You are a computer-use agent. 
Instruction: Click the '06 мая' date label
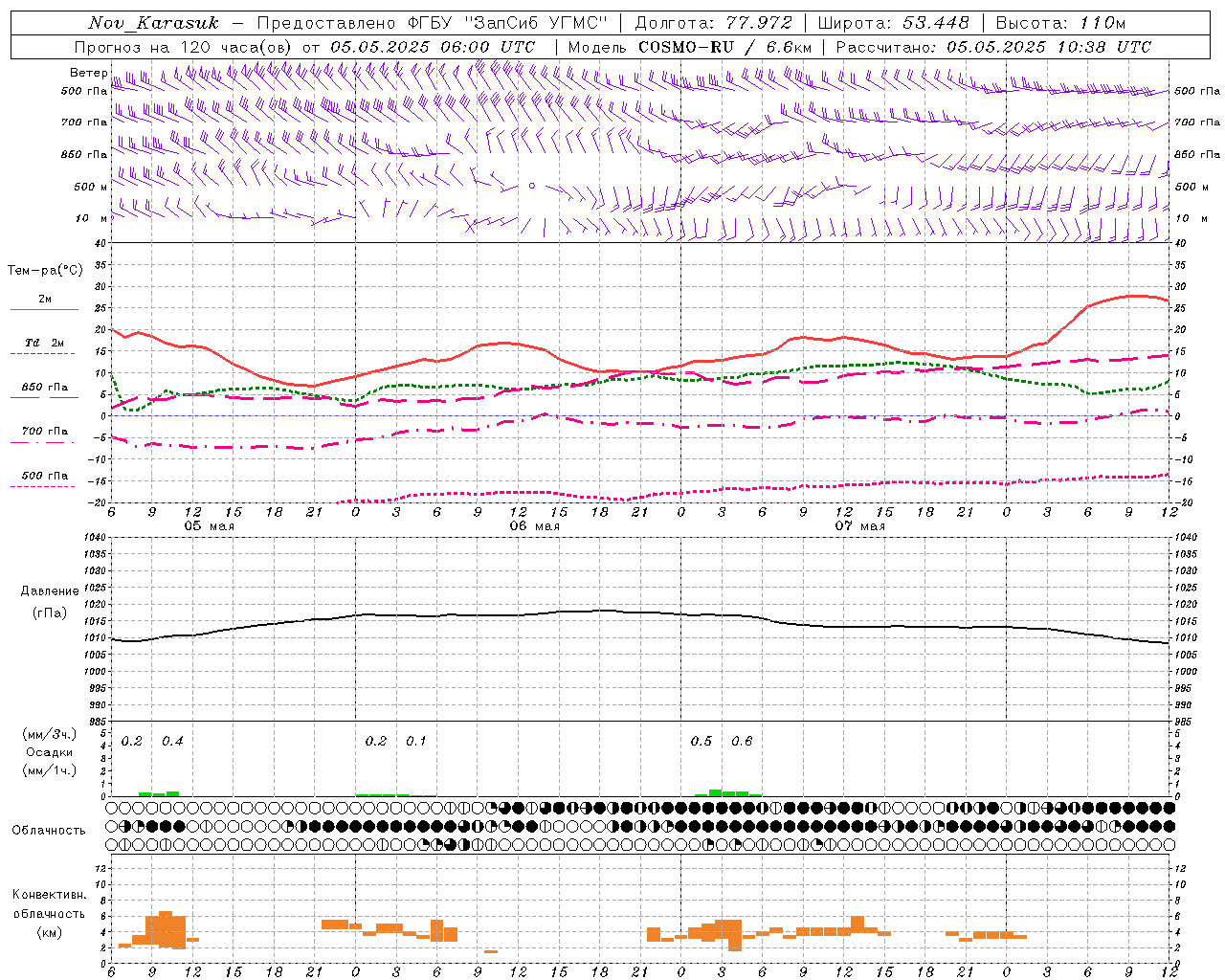[534, 526]
